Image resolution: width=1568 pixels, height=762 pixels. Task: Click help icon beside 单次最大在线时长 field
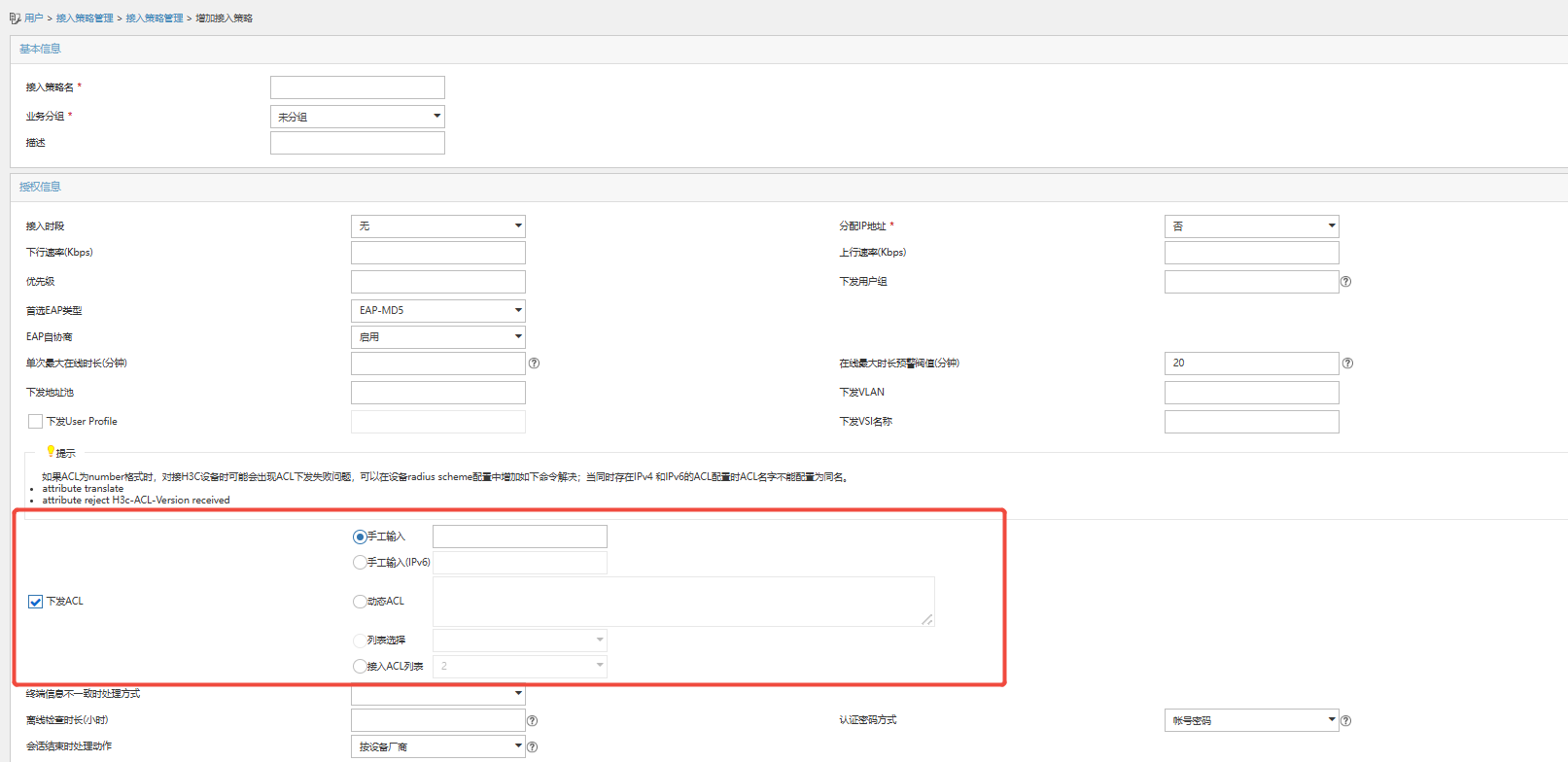pyautogui.click(x=534, y=364)
